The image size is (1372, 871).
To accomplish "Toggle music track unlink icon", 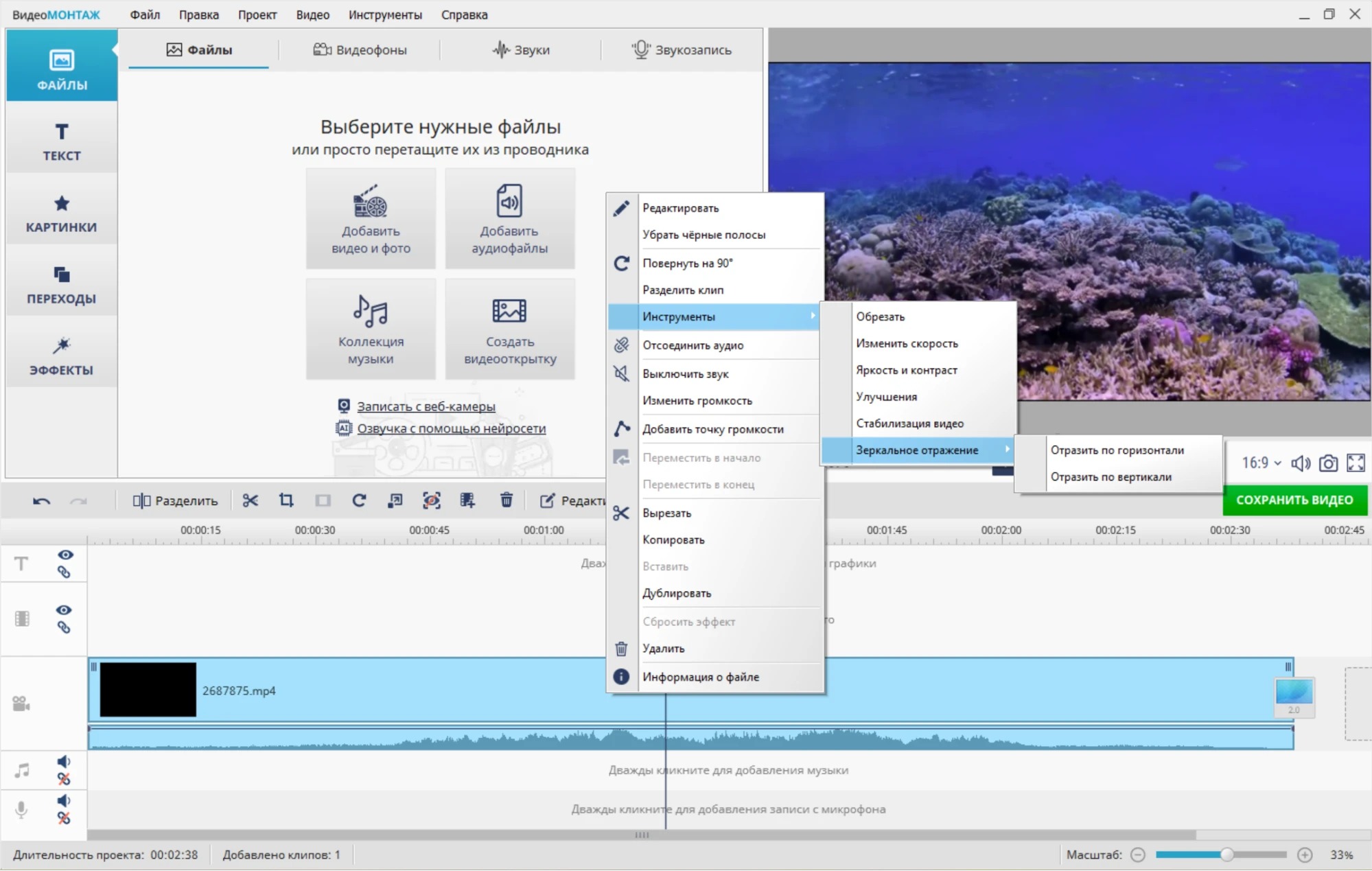I will pyautogui.click(x=64, y=778).
